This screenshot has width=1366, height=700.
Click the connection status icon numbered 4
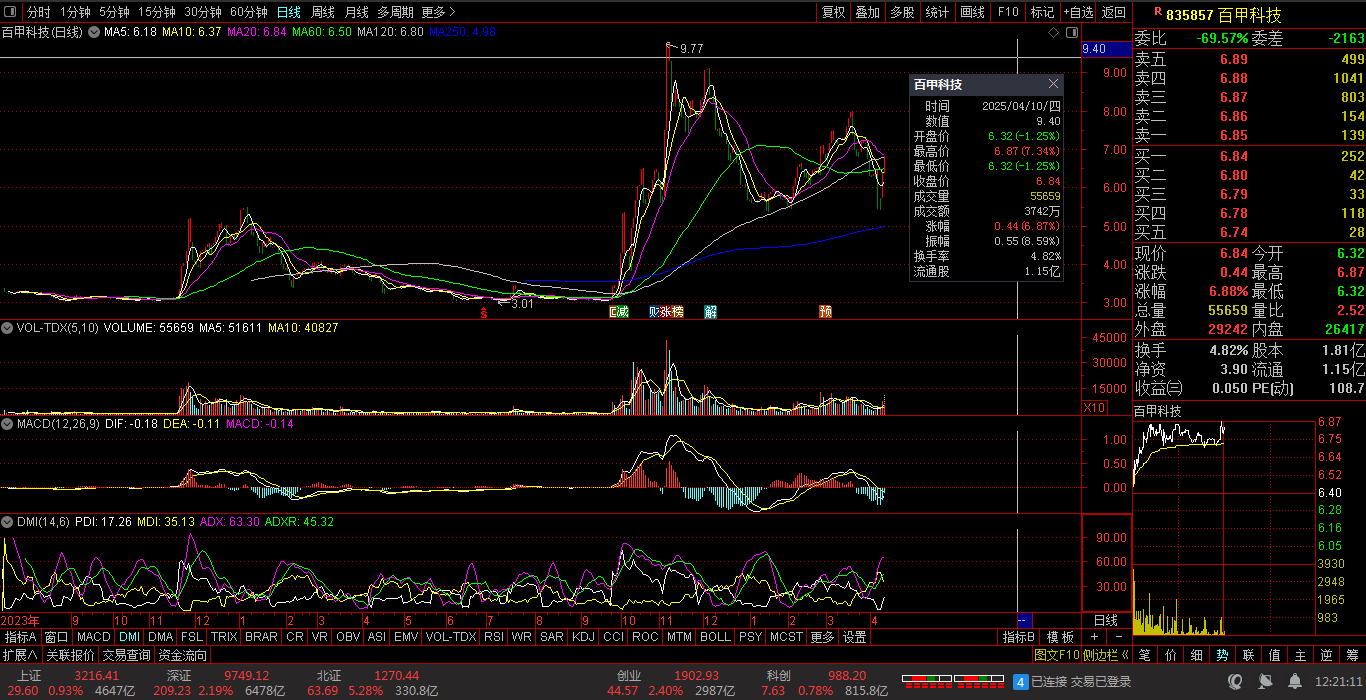point(1020,681)
